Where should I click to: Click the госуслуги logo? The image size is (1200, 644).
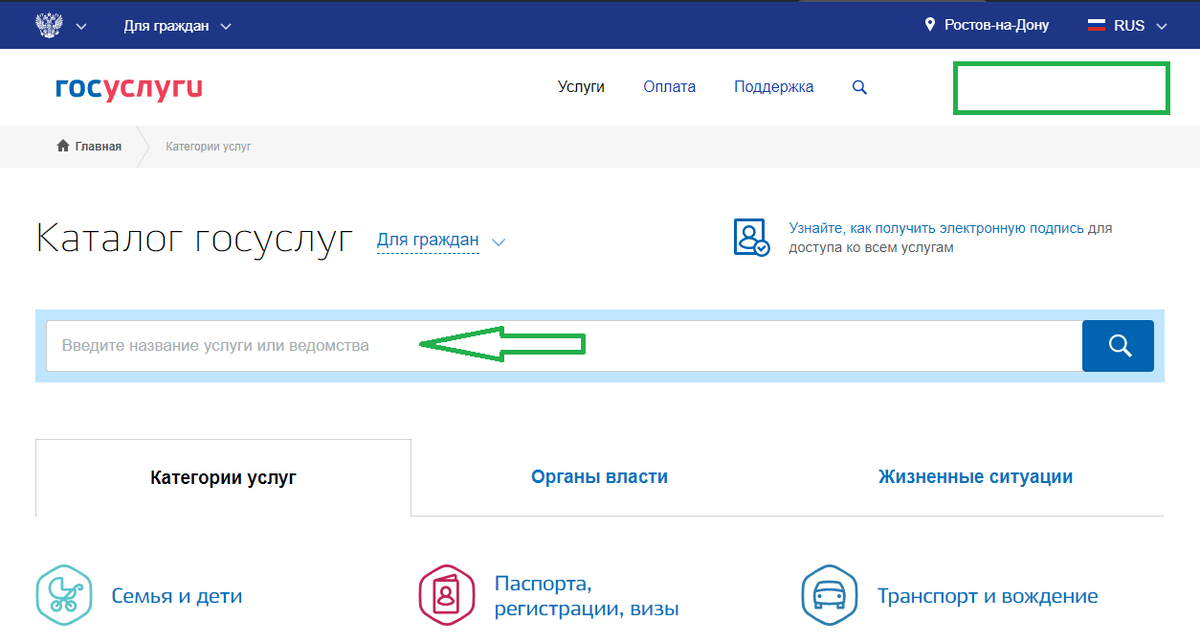click(x=129, y=88)
